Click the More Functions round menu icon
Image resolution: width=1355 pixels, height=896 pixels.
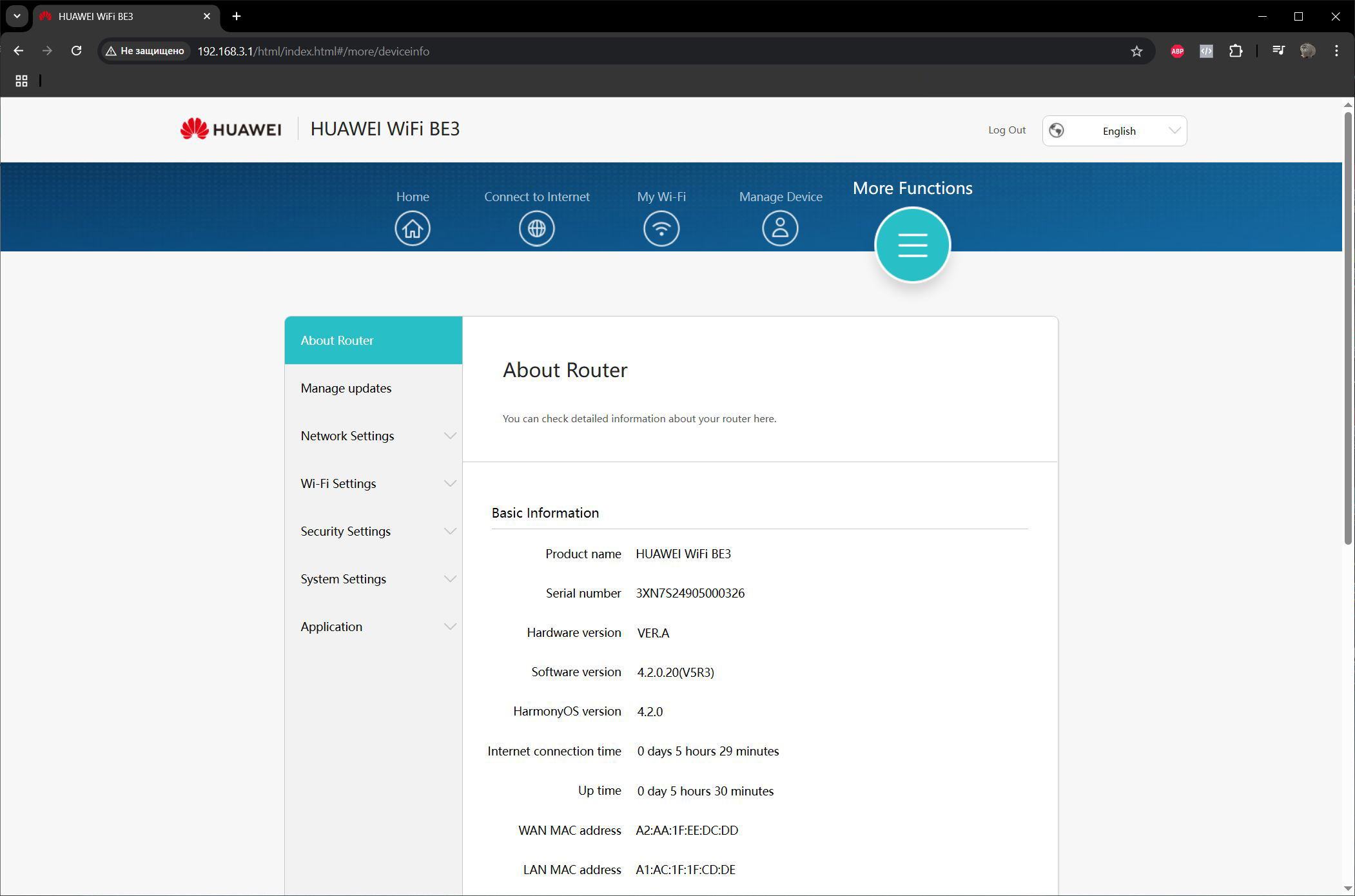(912, 244)
